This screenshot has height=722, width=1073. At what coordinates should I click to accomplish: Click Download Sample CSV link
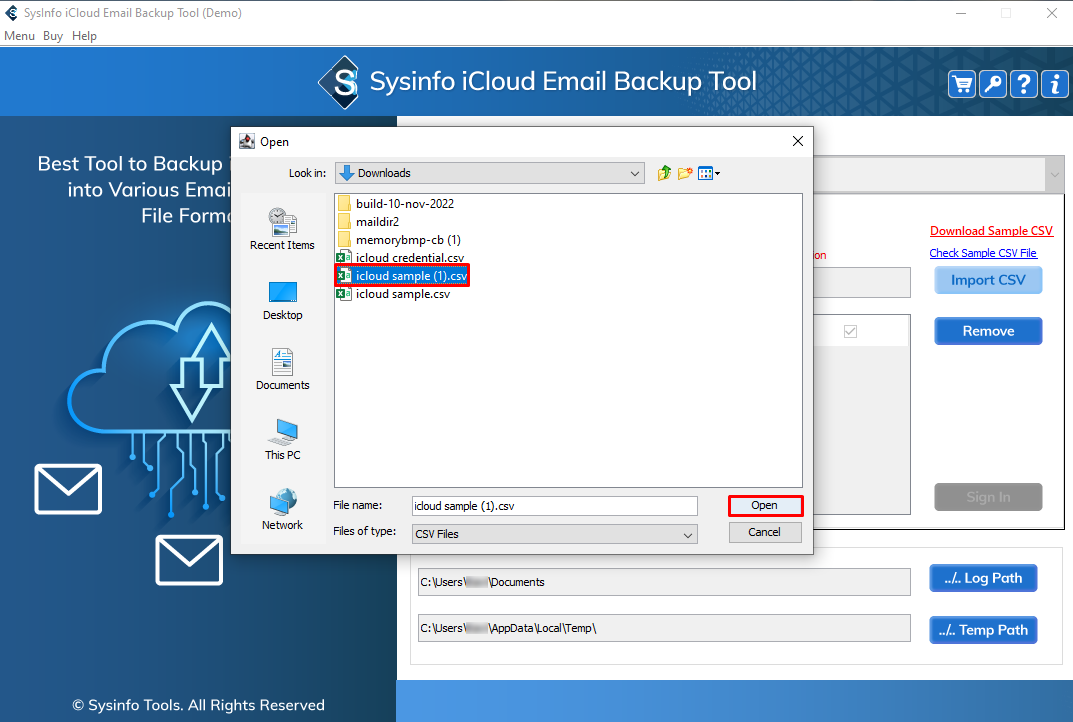click(x=991, y=231)
